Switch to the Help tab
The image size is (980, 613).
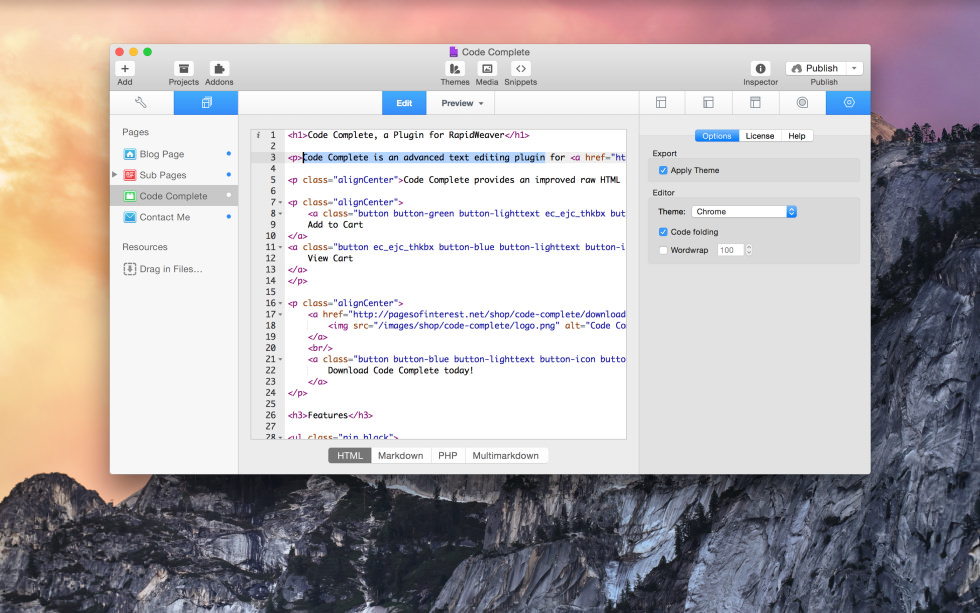coord(797,136)
